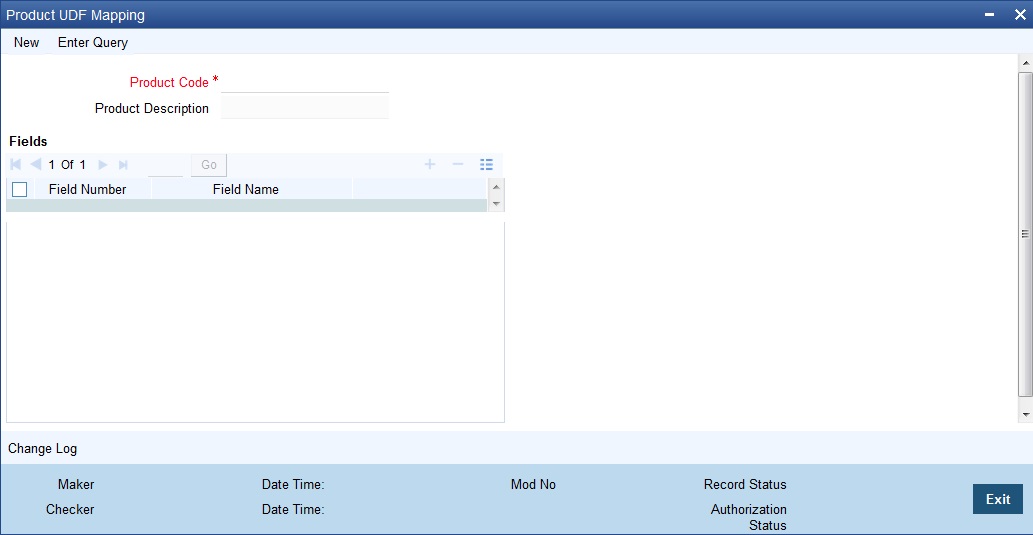
Task: Focus the Product Code input field
Action: tap(304, 82)
